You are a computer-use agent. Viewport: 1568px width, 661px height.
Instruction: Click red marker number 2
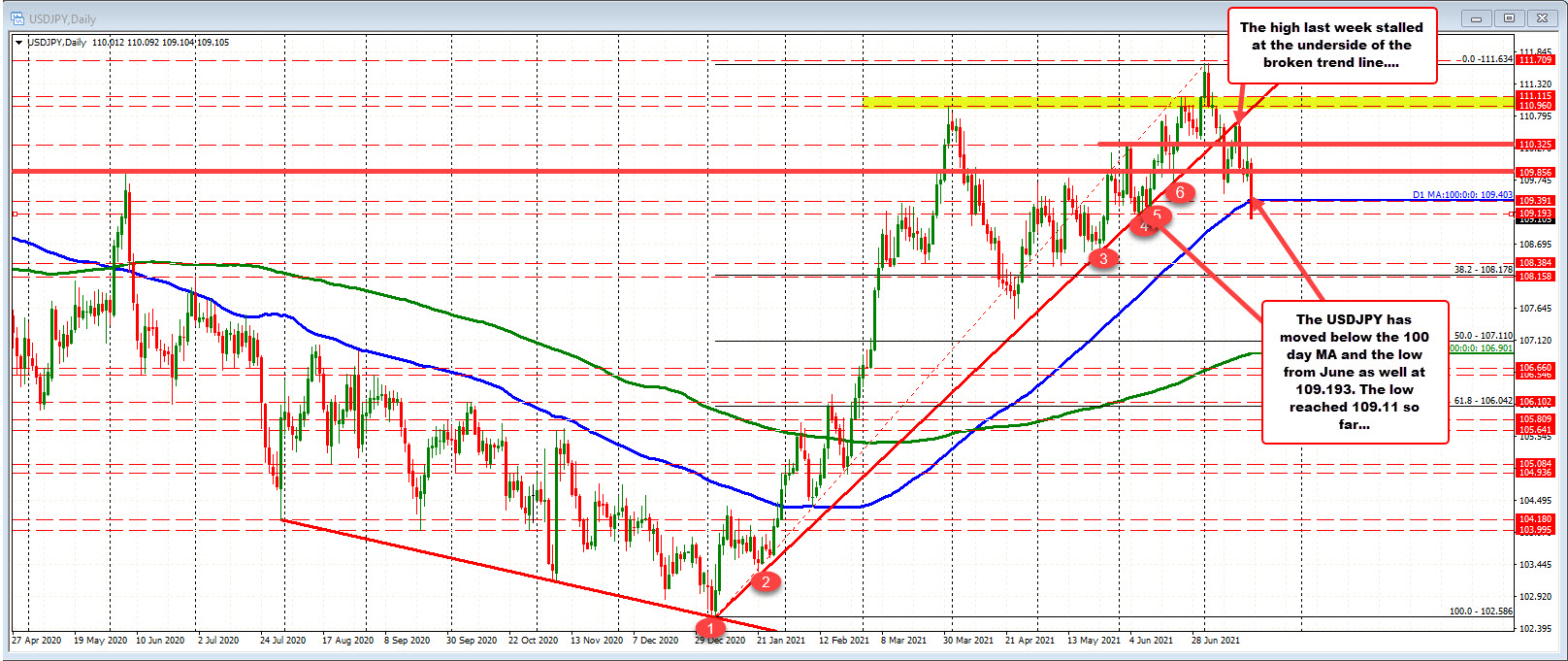766,581
